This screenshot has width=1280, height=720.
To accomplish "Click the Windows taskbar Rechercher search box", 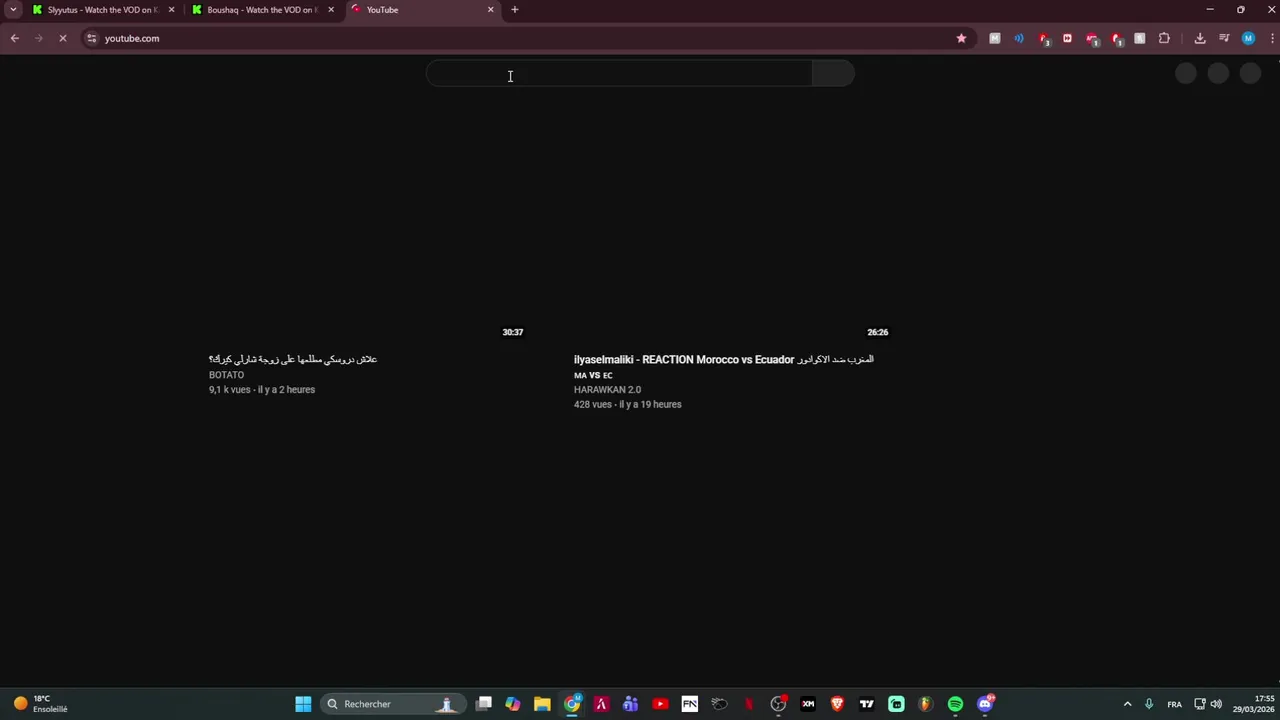I will pos(393,704).
